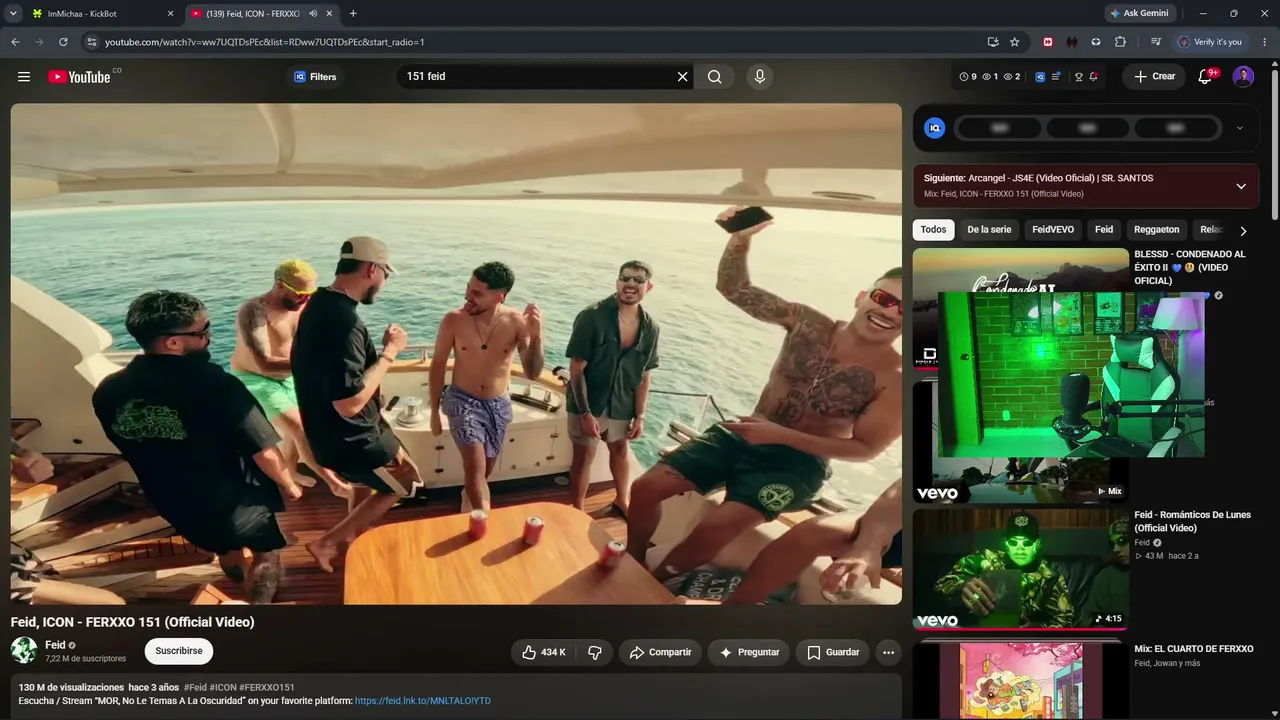
Task: Open YouTube notifications bell
Action: (1205, 77)
